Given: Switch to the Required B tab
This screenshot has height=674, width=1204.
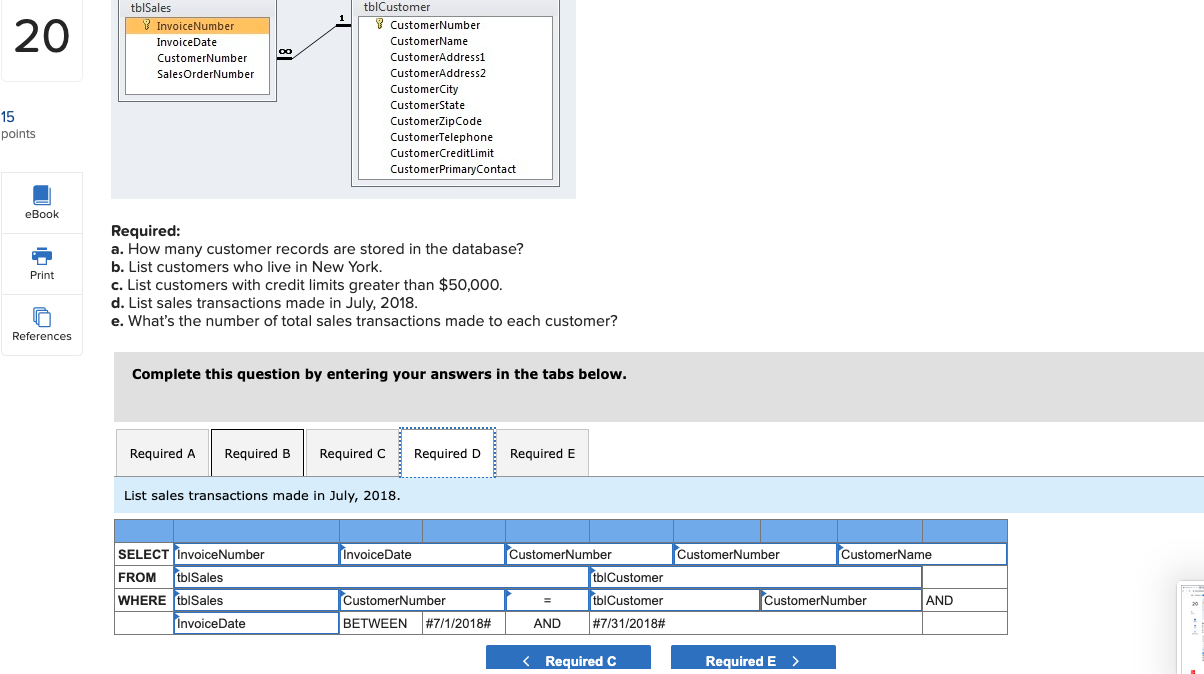Looking at the screenshot, I should tap(257, 453).
